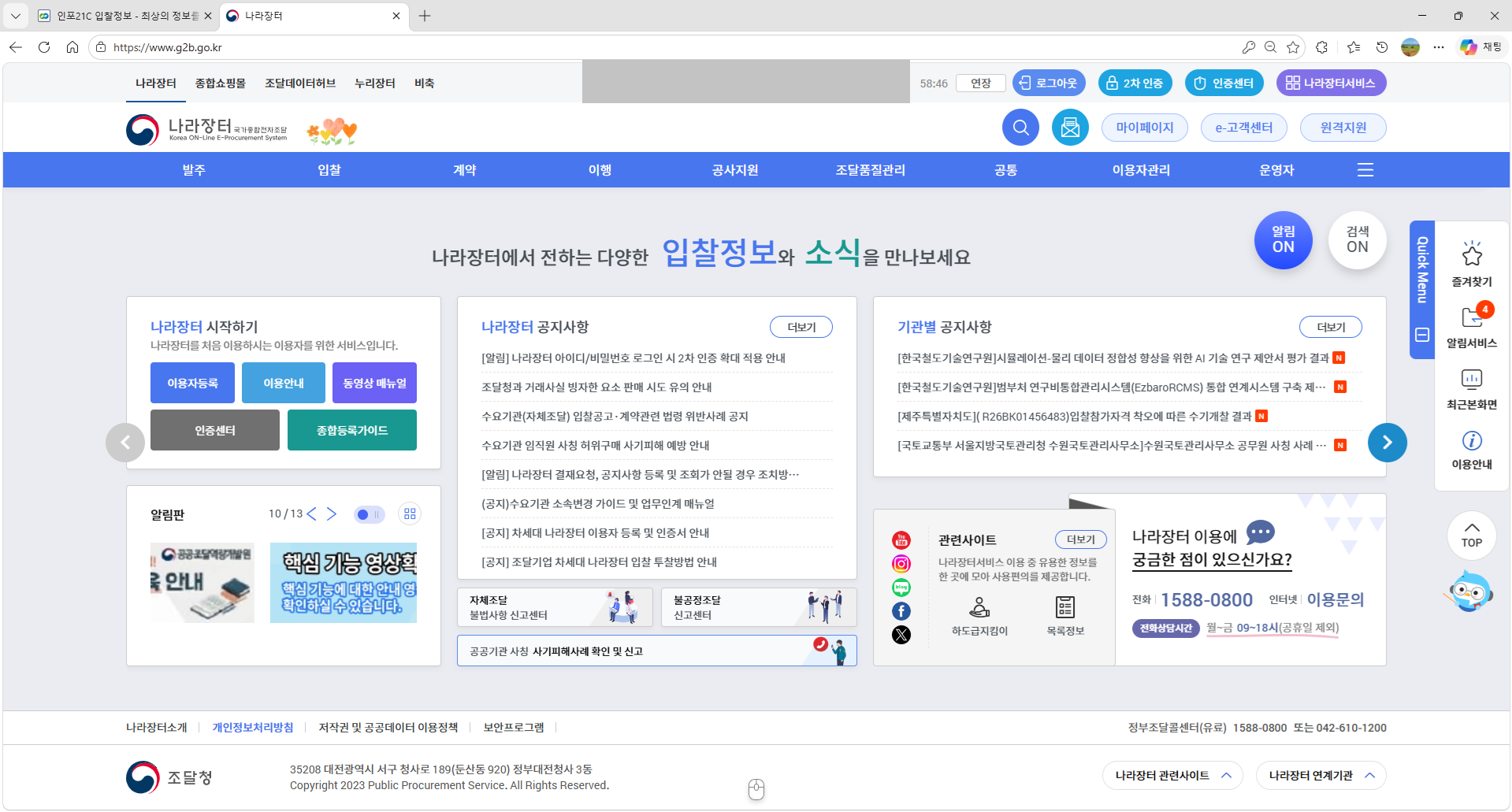Image resolution: width=1512 pixels, height=812 pixels.
Task: Open the Facebook social icon
Action: click(x=901, y=611)
